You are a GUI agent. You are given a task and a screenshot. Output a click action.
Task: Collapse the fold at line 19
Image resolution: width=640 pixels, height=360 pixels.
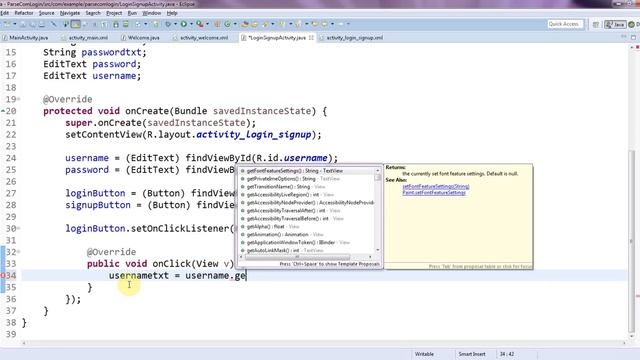(x=19, y=99)
